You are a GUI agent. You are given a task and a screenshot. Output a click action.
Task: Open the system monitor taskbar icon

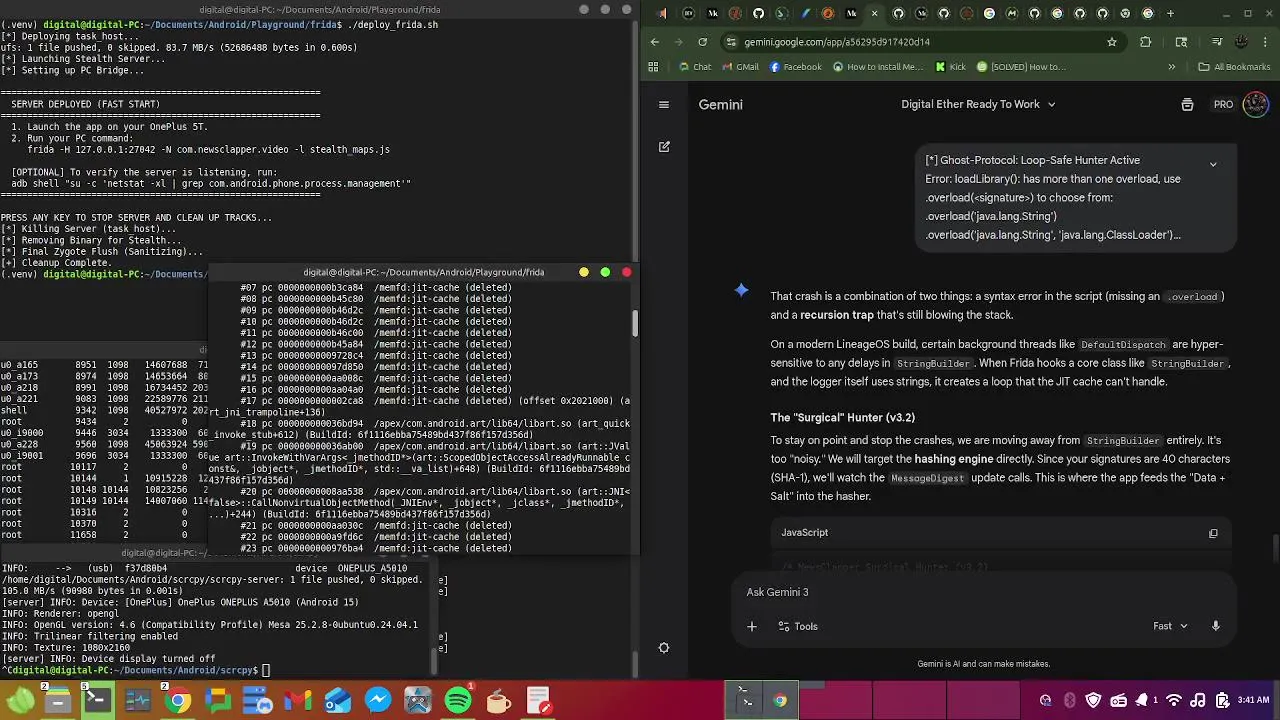138,701
